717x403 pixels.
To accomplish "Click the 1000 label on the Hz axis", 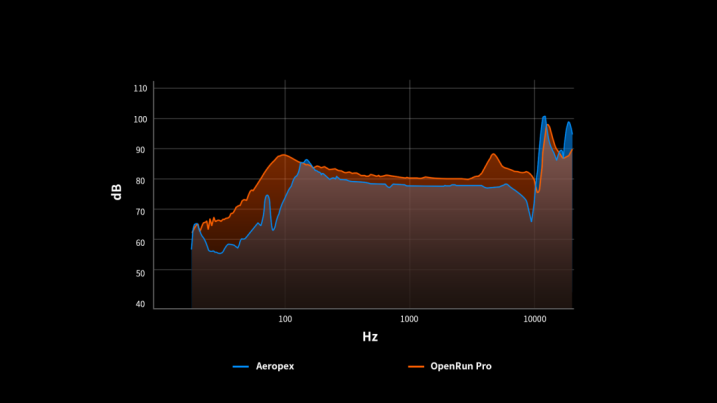I will (409, 319).
